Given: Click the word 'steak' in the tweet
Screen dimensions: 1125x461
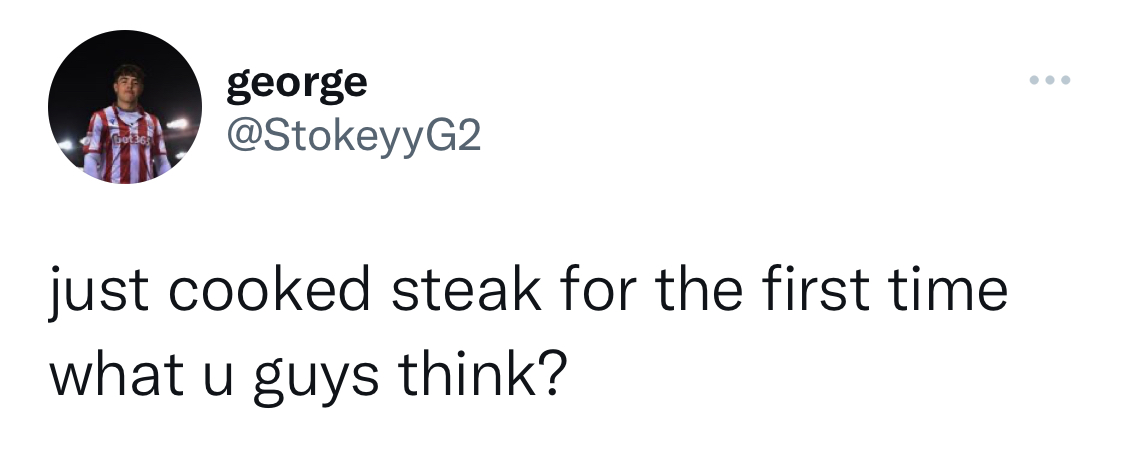Looking at the screenshot, I should click(x=466, y=290).
